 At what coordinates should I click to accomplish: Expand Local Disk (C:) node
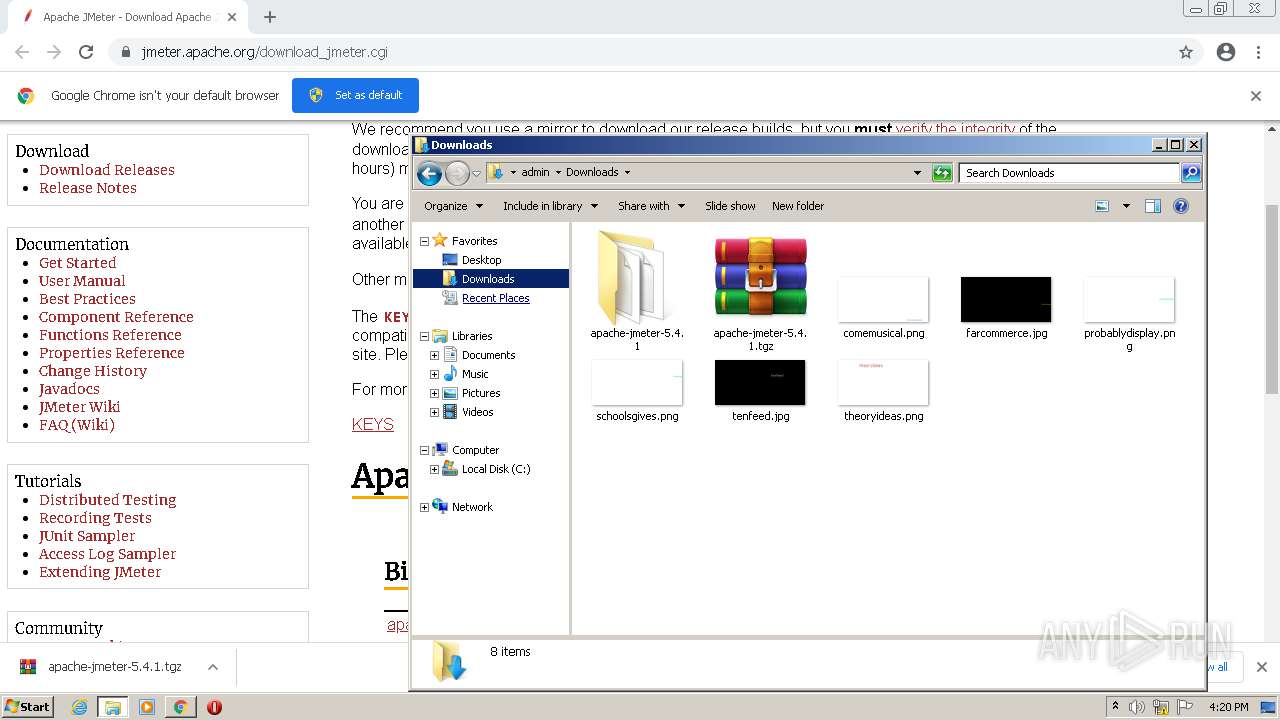(x=434, y=469)
